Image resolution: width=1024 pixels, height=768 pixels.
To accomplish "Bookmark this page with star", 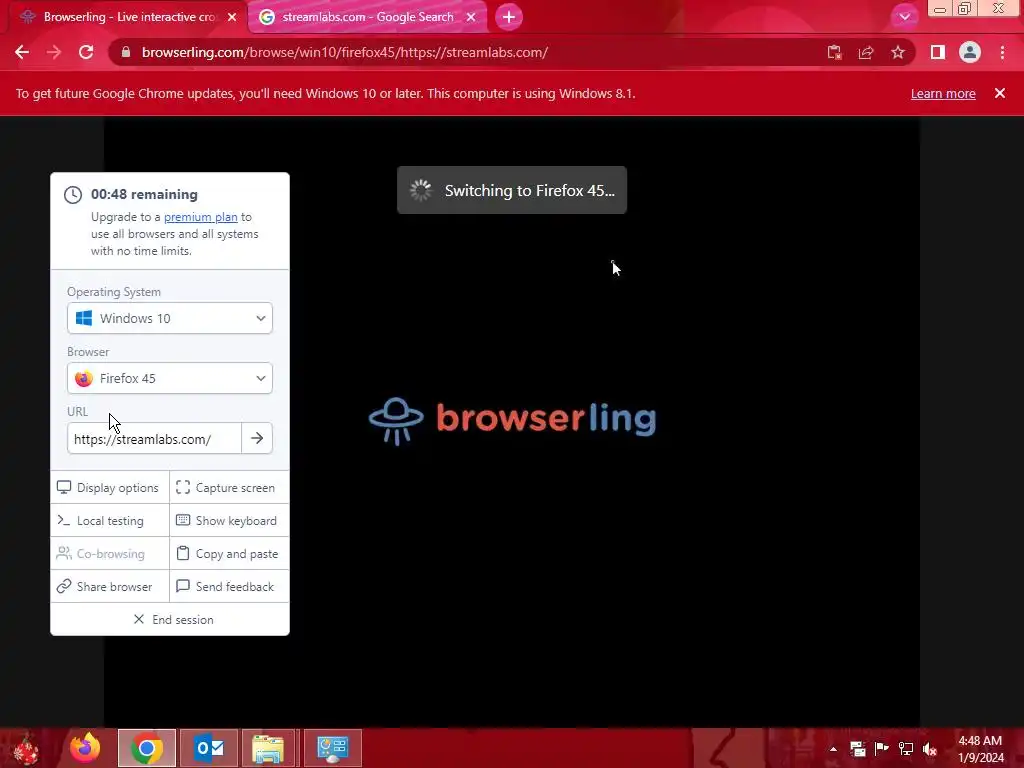I will (898, 52).
